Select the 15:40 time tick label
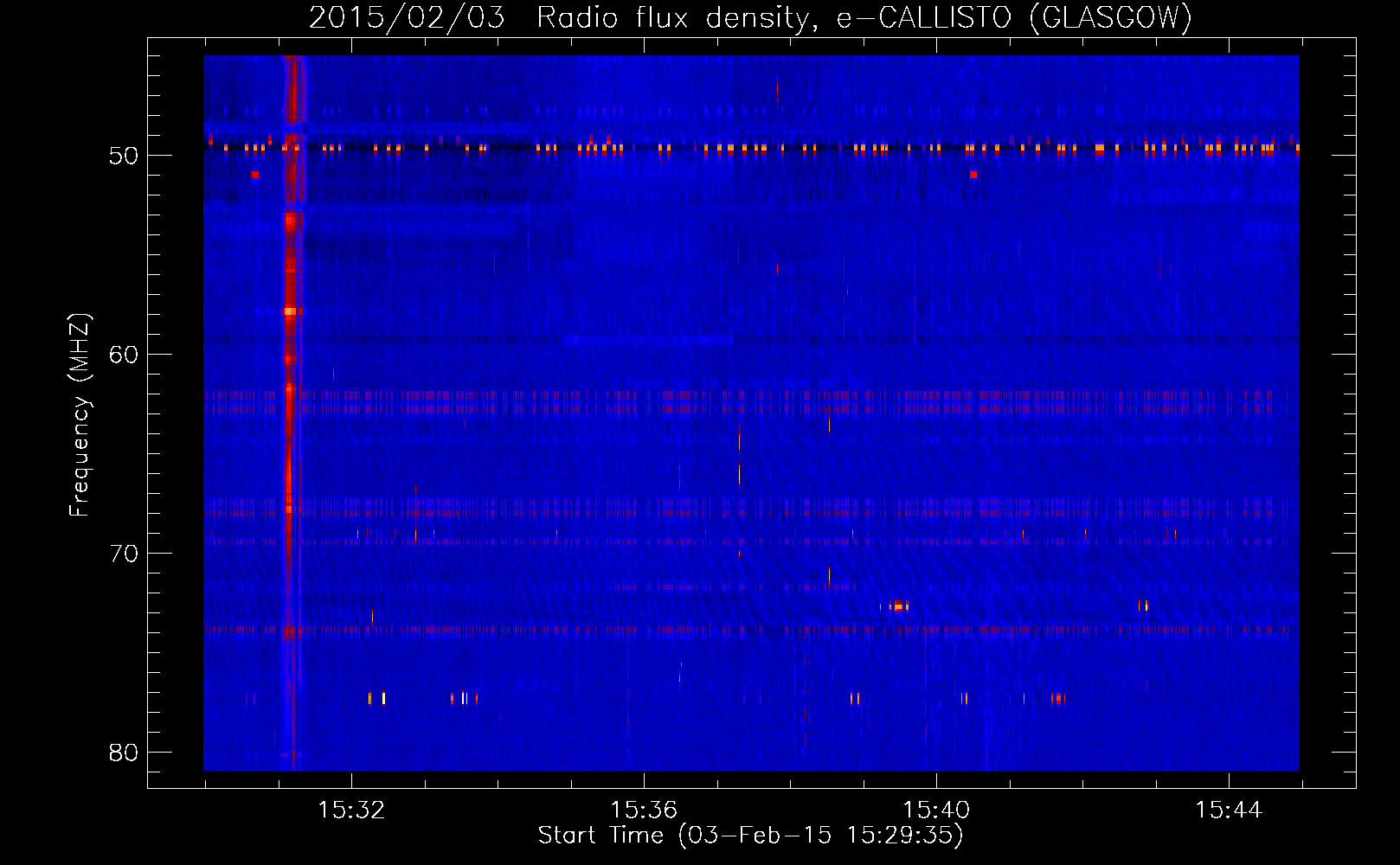The height and width of the screenshot is (865, 1400). click(936, 811)
